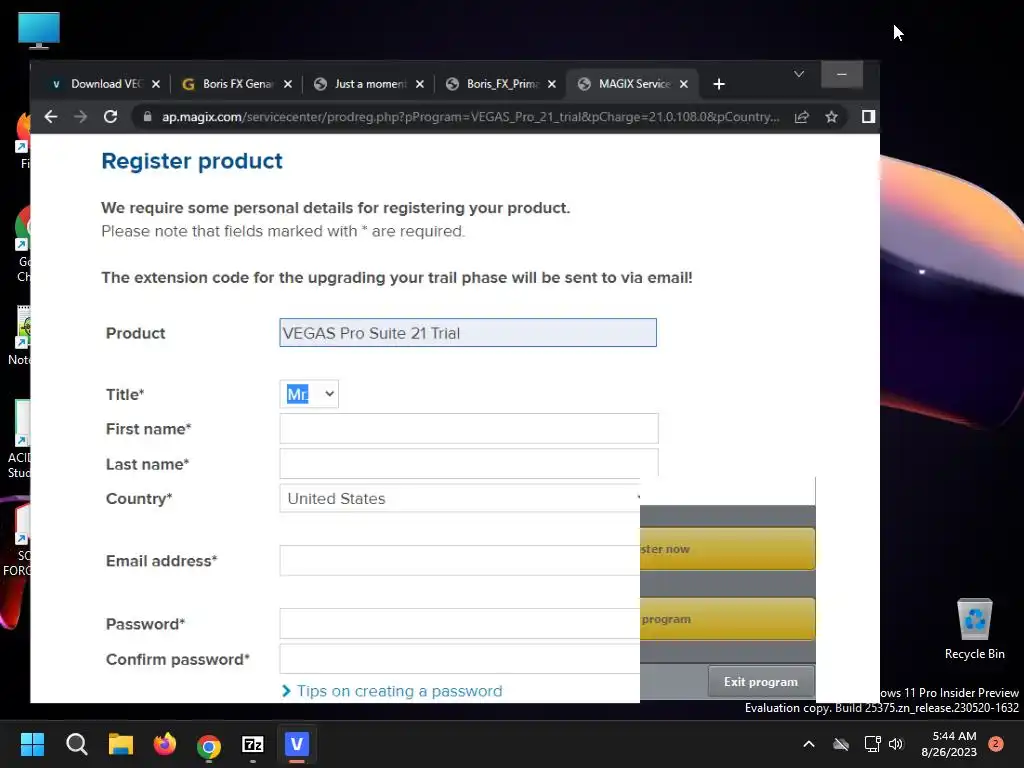Open the notification badge showing 2
This screenshot has height=768, width=1024.
click(996, 744)
